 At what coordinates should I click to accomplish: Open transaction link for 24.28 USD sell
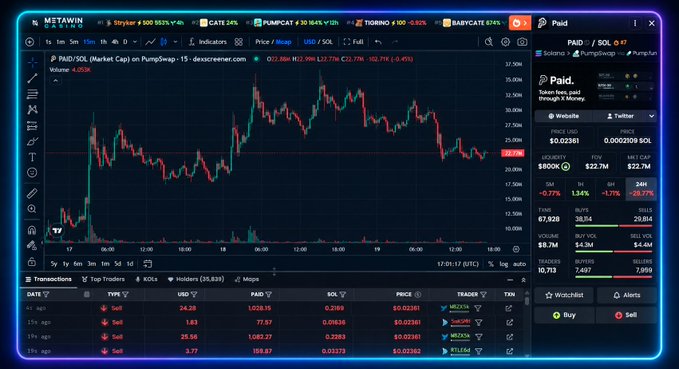(x=509, y=308)
